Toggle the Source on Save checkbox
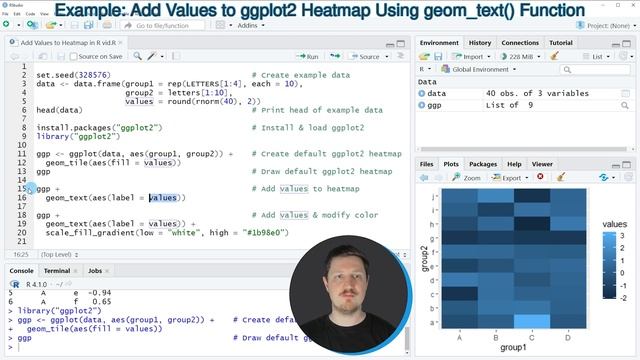This screenshot has width=640, height=360. (x=73, y=56)
